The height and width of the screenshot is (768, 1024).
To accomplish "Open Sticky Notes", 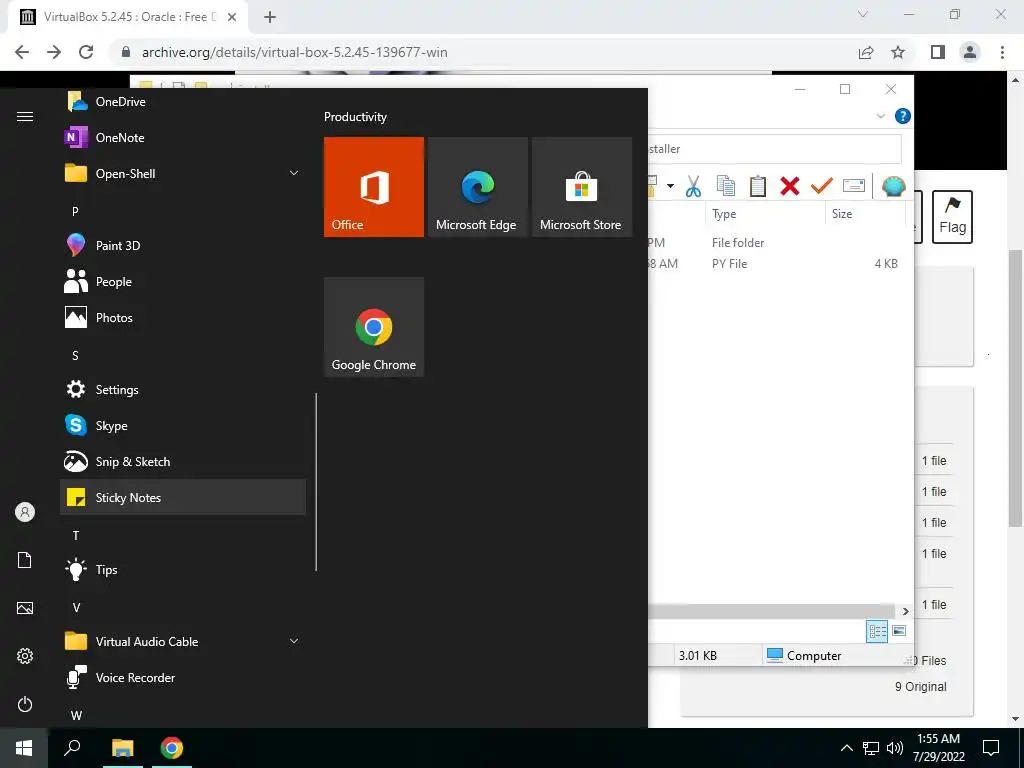I will pos(183,497).
